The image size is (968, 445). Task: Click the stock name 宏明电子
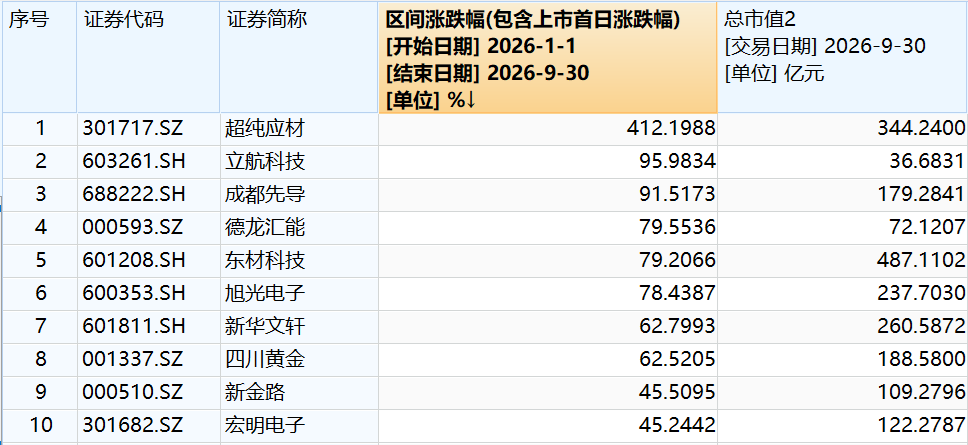click(x=265, y=425)
